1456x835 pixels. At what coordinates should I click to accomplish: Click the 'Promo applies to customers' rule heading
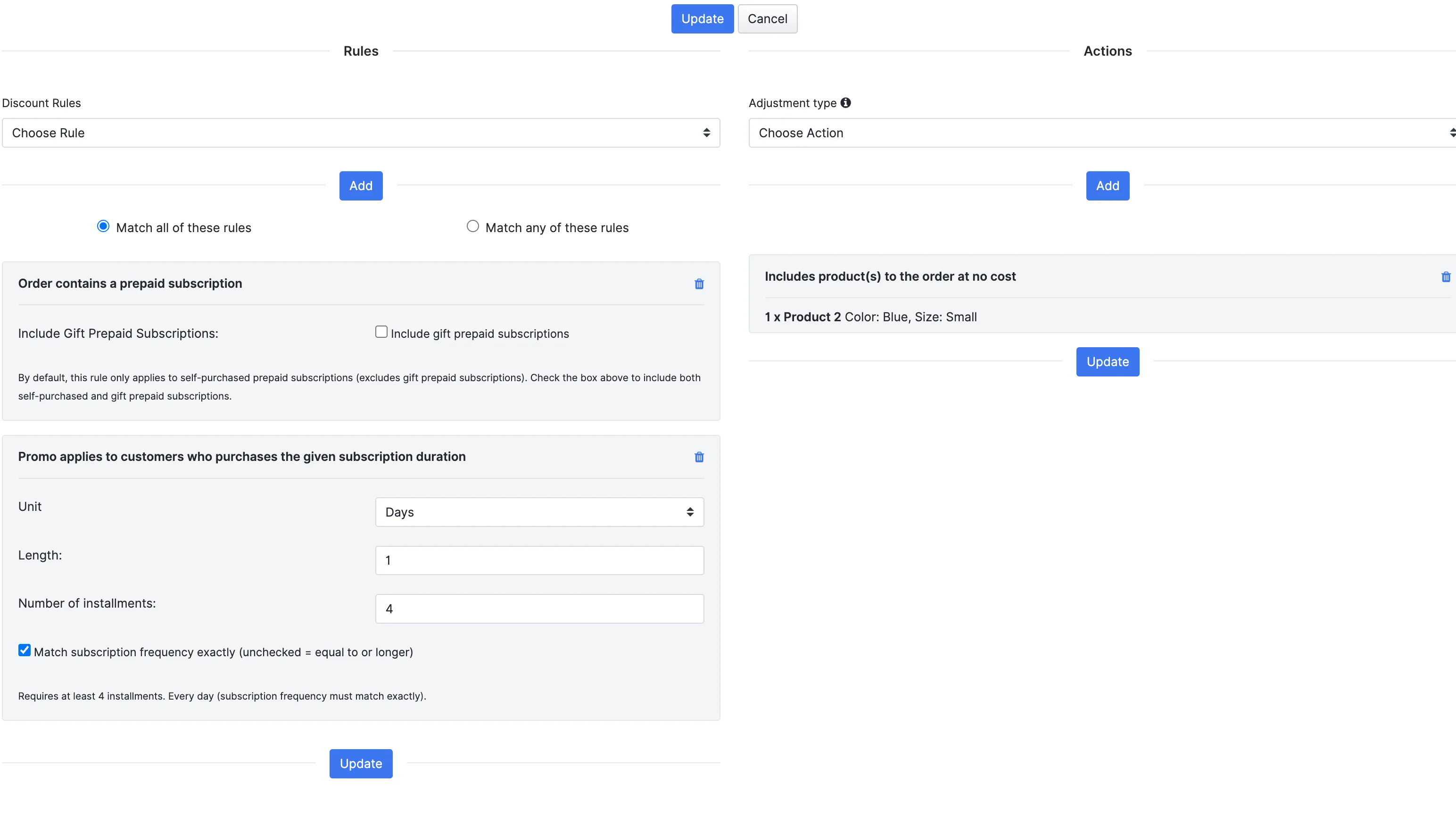(242, 457)
